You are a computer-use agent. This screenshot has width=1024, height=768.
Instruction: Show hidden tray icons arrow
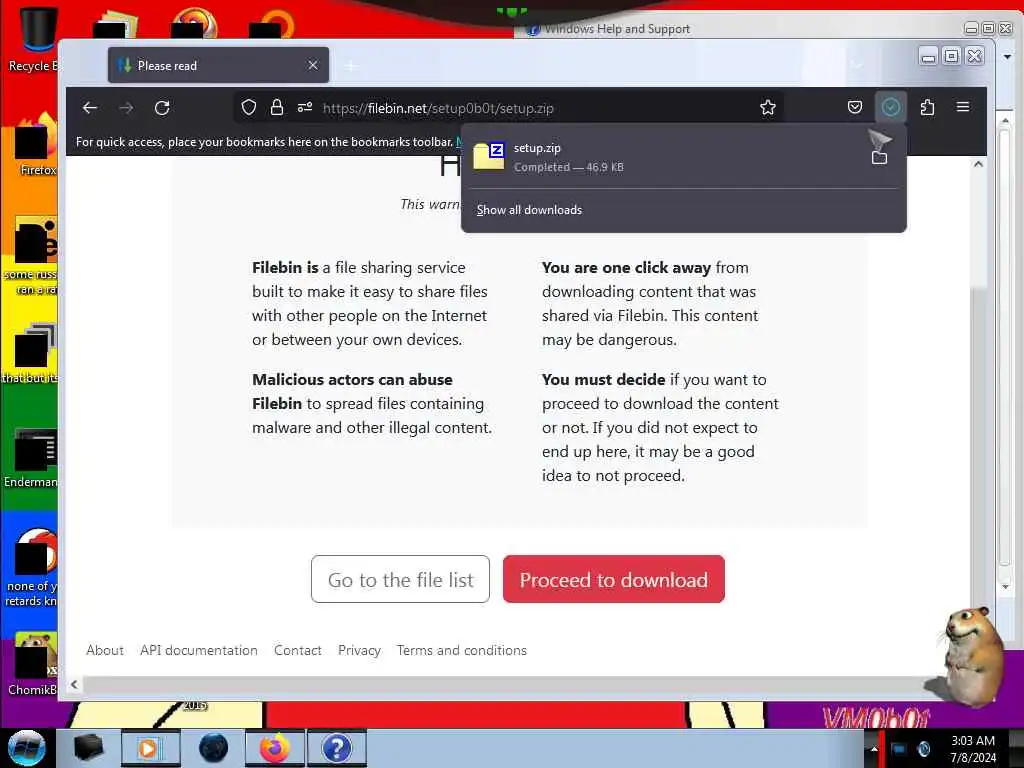click(874, 748)
